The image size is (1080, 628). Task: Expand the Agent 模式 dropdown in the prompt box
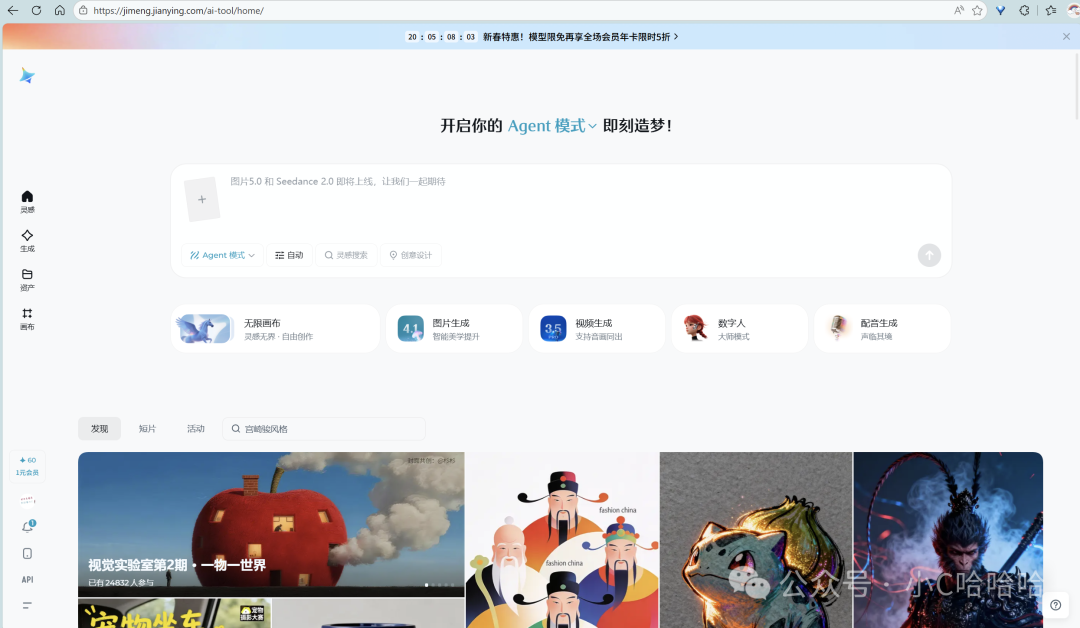pyautogui.click(x=222, y=255)
